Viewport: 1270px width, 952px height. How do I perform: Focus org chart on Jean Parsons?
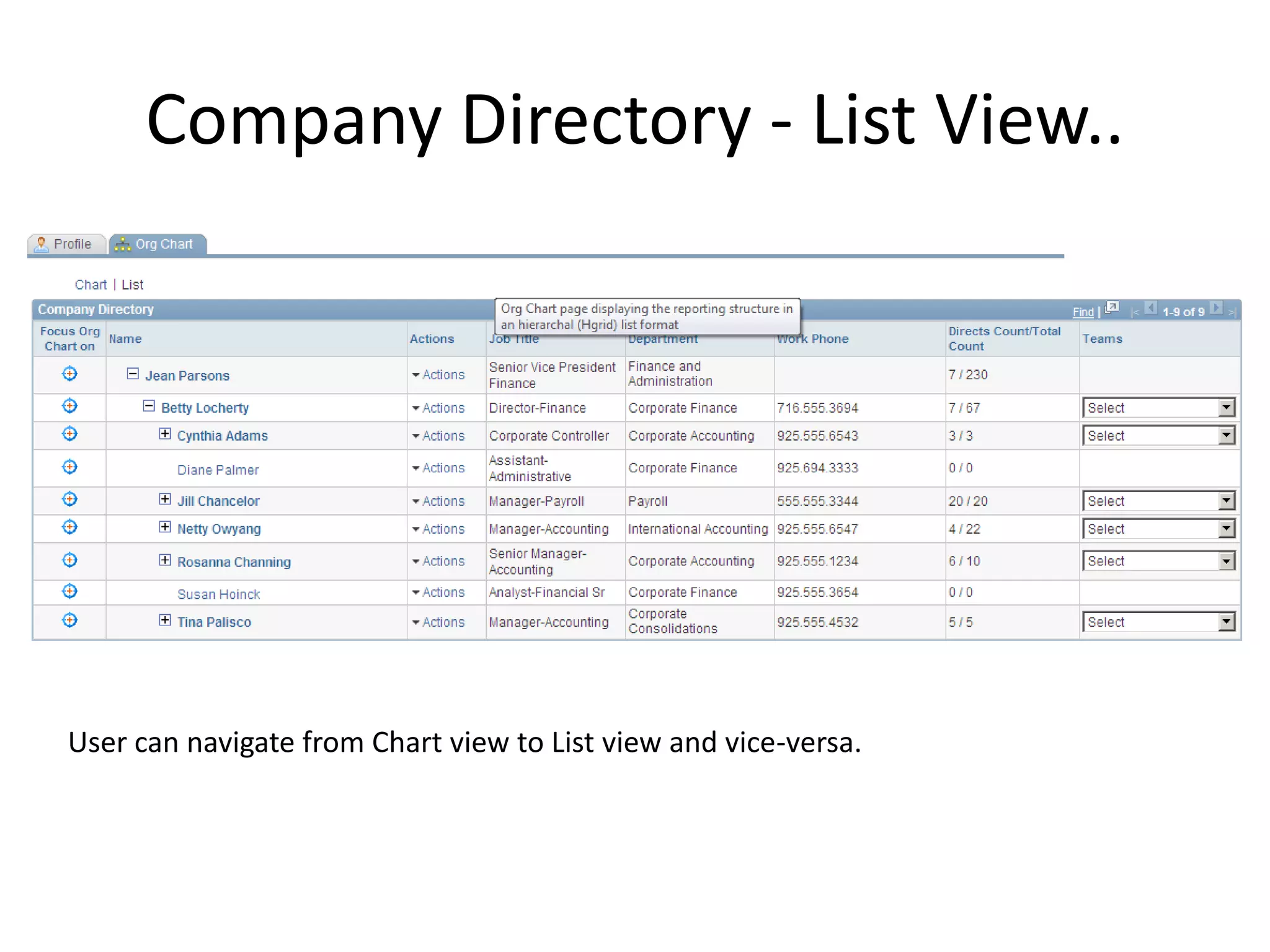tap(69, 374)
